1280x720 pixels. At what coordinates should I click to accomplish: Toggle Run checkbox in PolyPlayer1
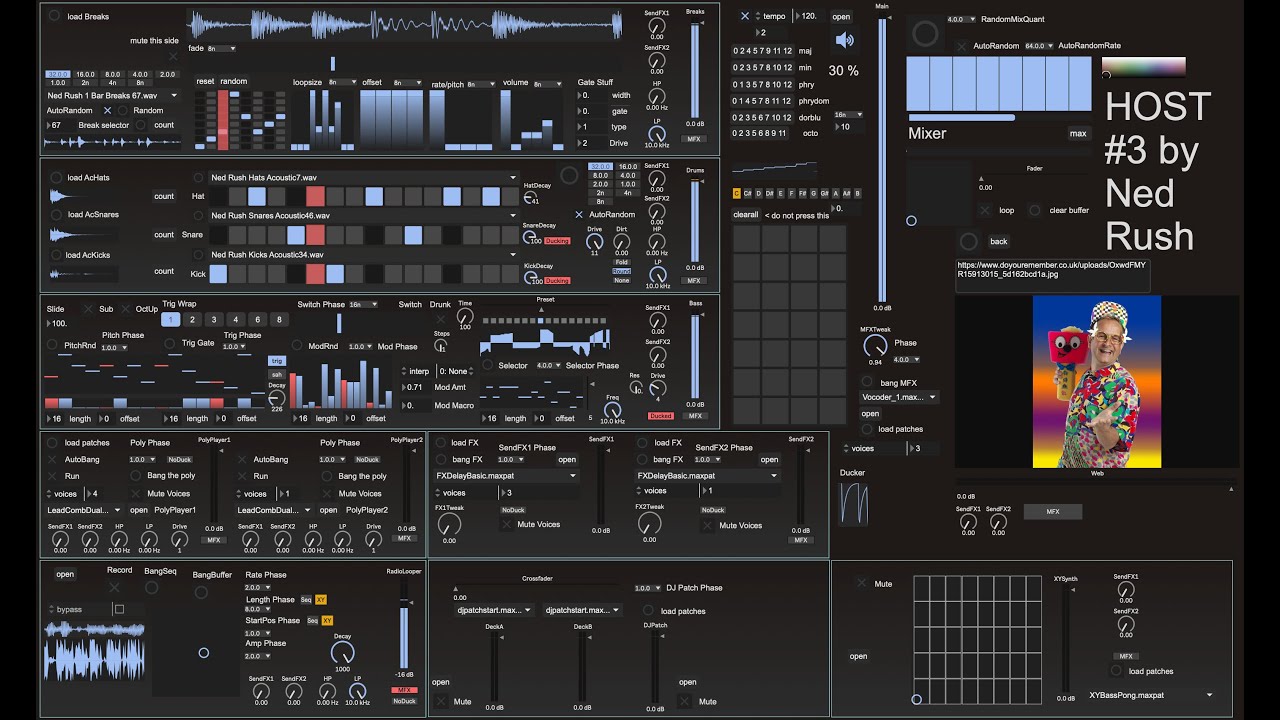pyautogui.click(x=53, y=476)
